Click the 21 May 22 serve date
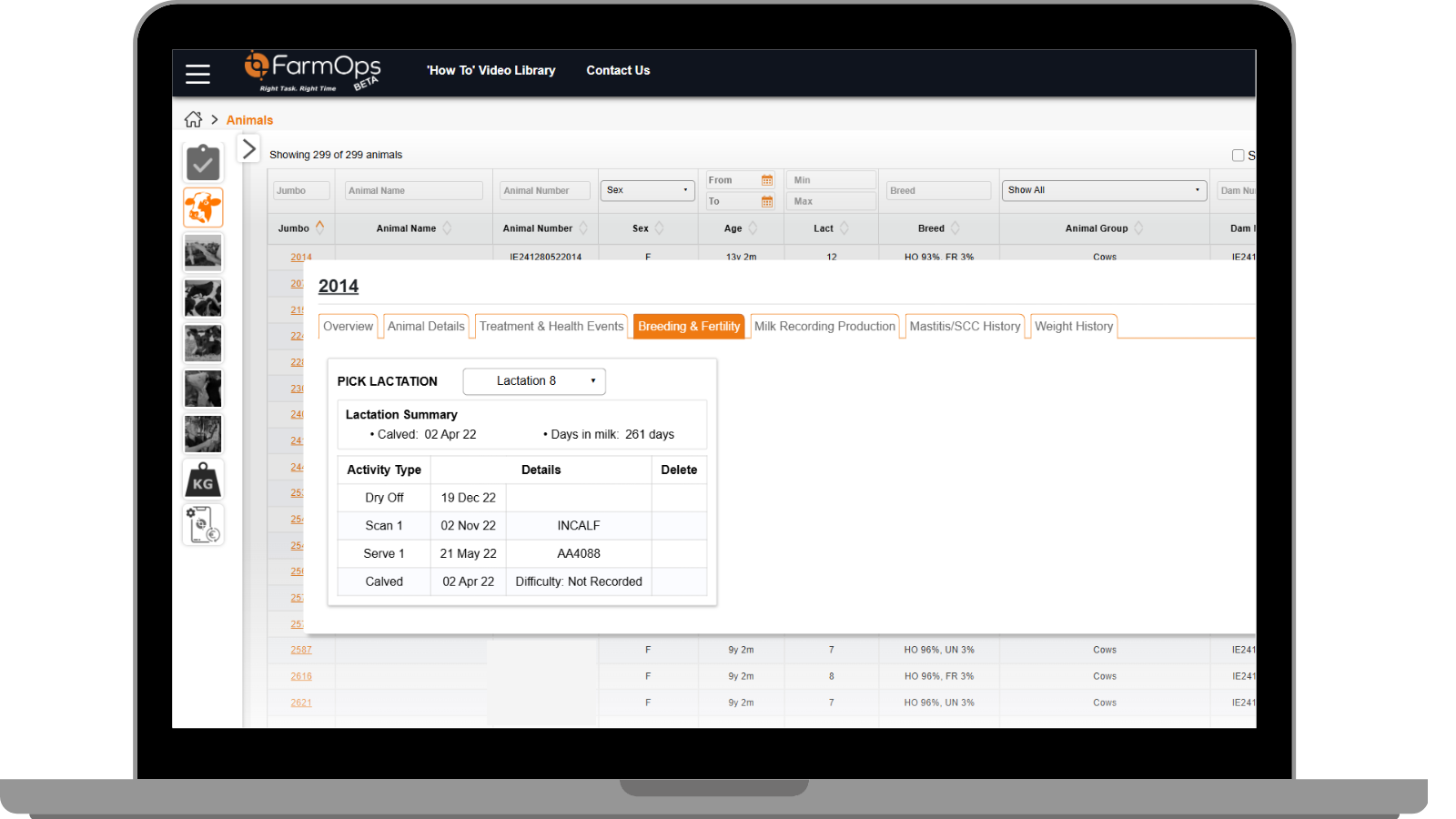 [468, 553]
